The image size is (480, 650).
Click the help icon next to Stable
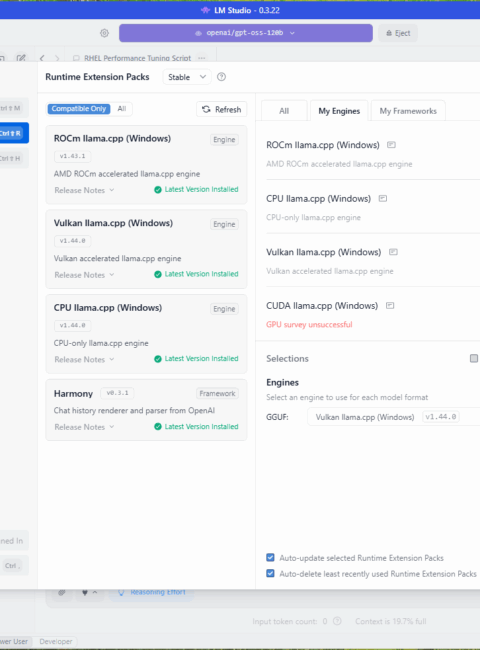[222, 77]
